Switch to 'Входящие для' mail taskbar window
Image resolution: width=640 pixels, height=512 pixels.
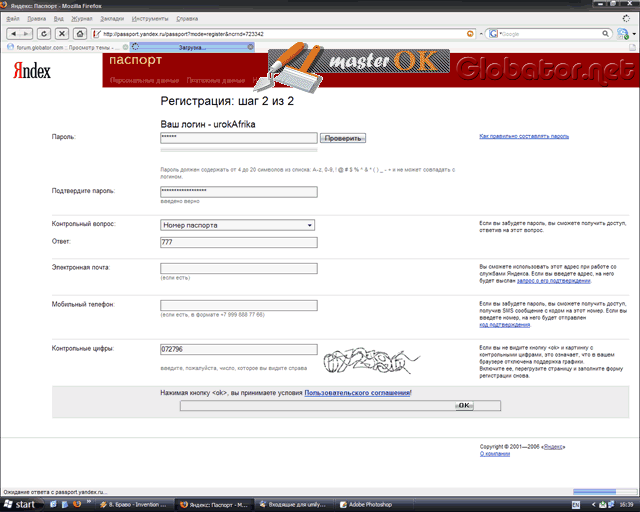pos(295,505)
